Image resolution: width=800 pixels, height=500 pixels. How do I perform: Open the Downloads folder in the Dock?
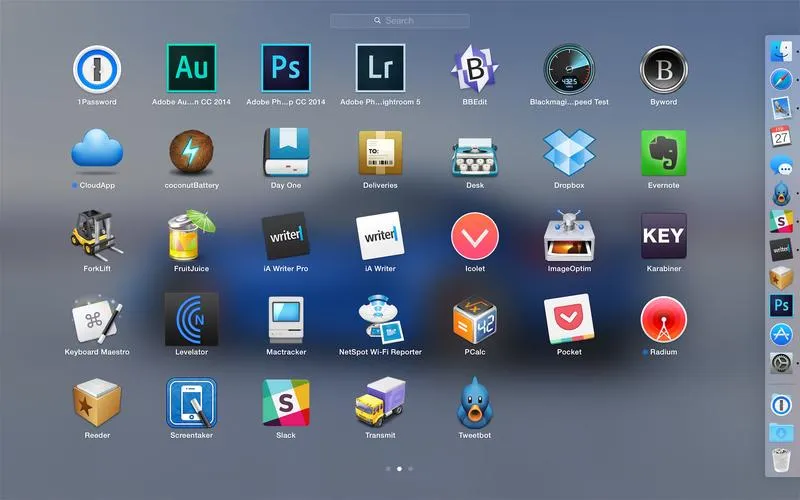(x=781, y=433)
